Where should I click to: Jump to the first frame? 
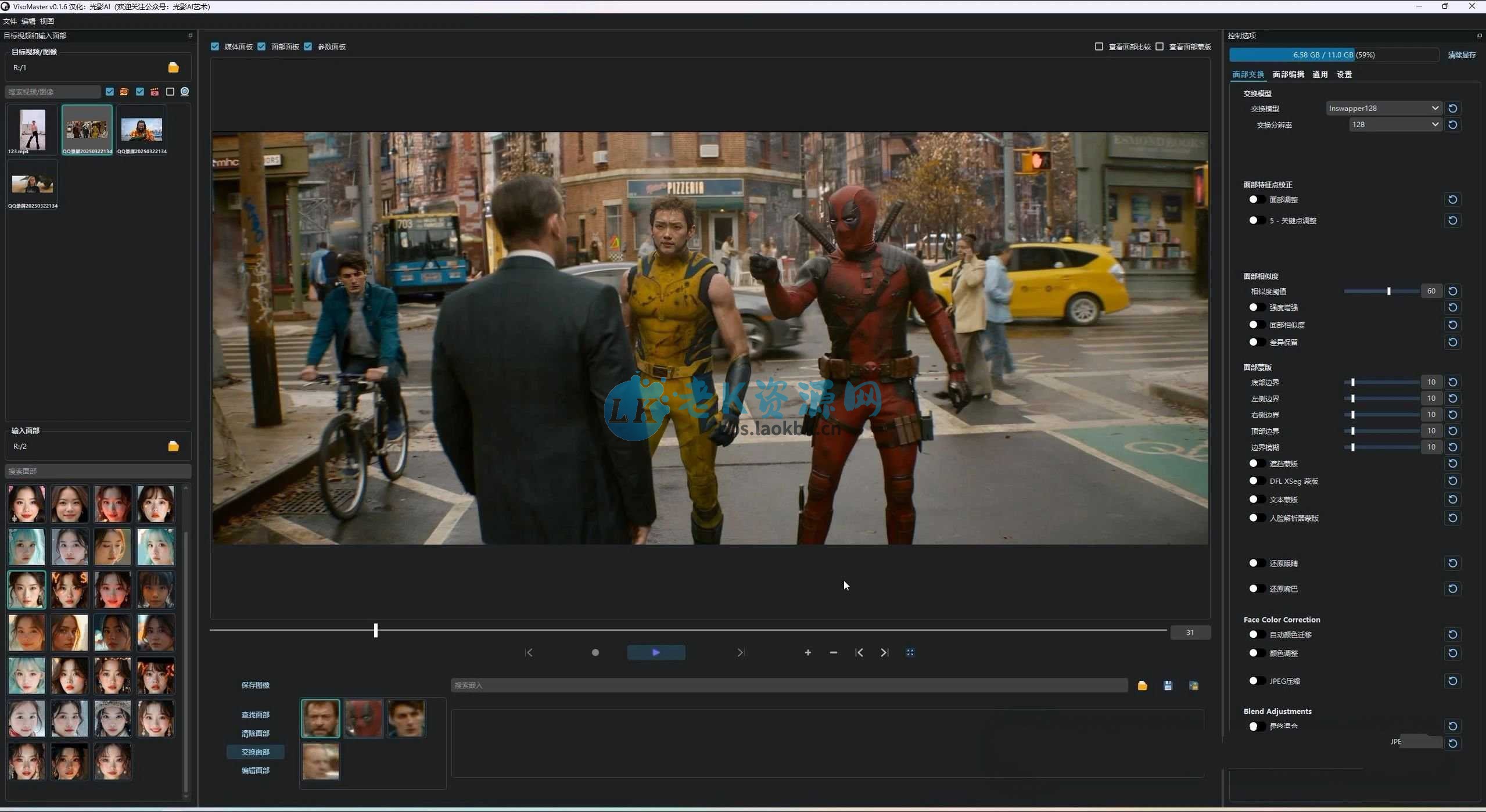click(529, 652)
